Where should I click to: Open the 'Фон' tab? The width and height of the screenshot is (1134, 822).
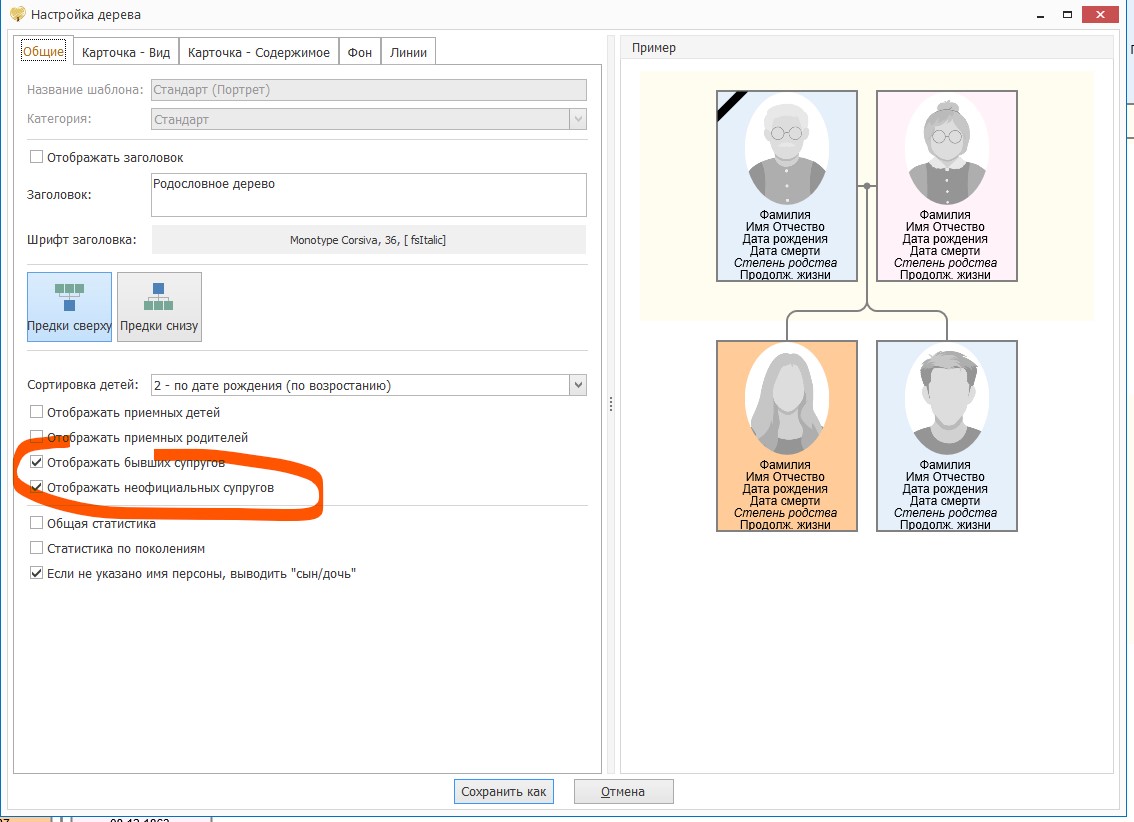coord(360,52)
